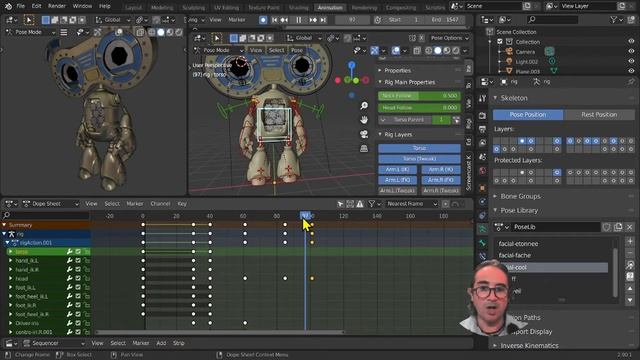Open the Strip menu in Sequencer
The width and height of the screenshot is (640, 360).
click(x=179, y=343)
